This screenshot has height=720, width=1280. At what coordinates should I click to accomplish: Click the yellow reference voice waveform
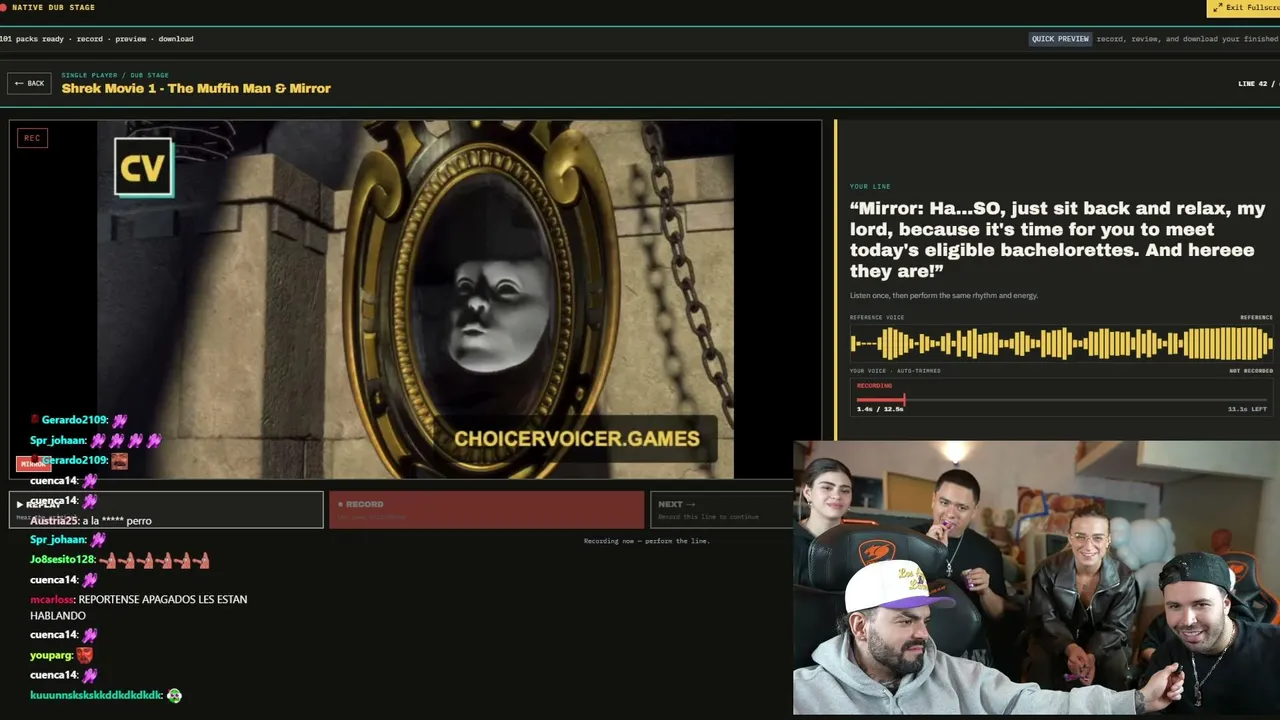coord(1061,344)
